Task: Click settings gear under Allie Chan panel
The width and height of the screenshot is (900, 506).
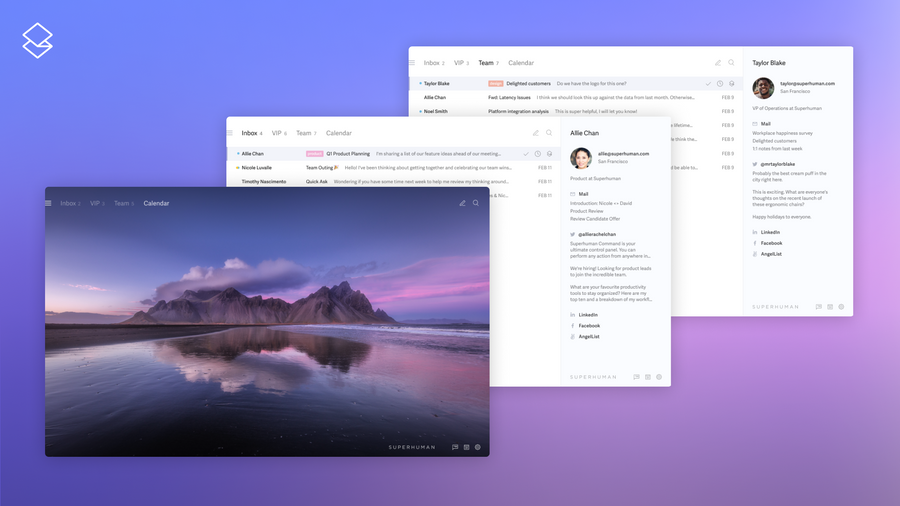Action: tap(659, 377)
